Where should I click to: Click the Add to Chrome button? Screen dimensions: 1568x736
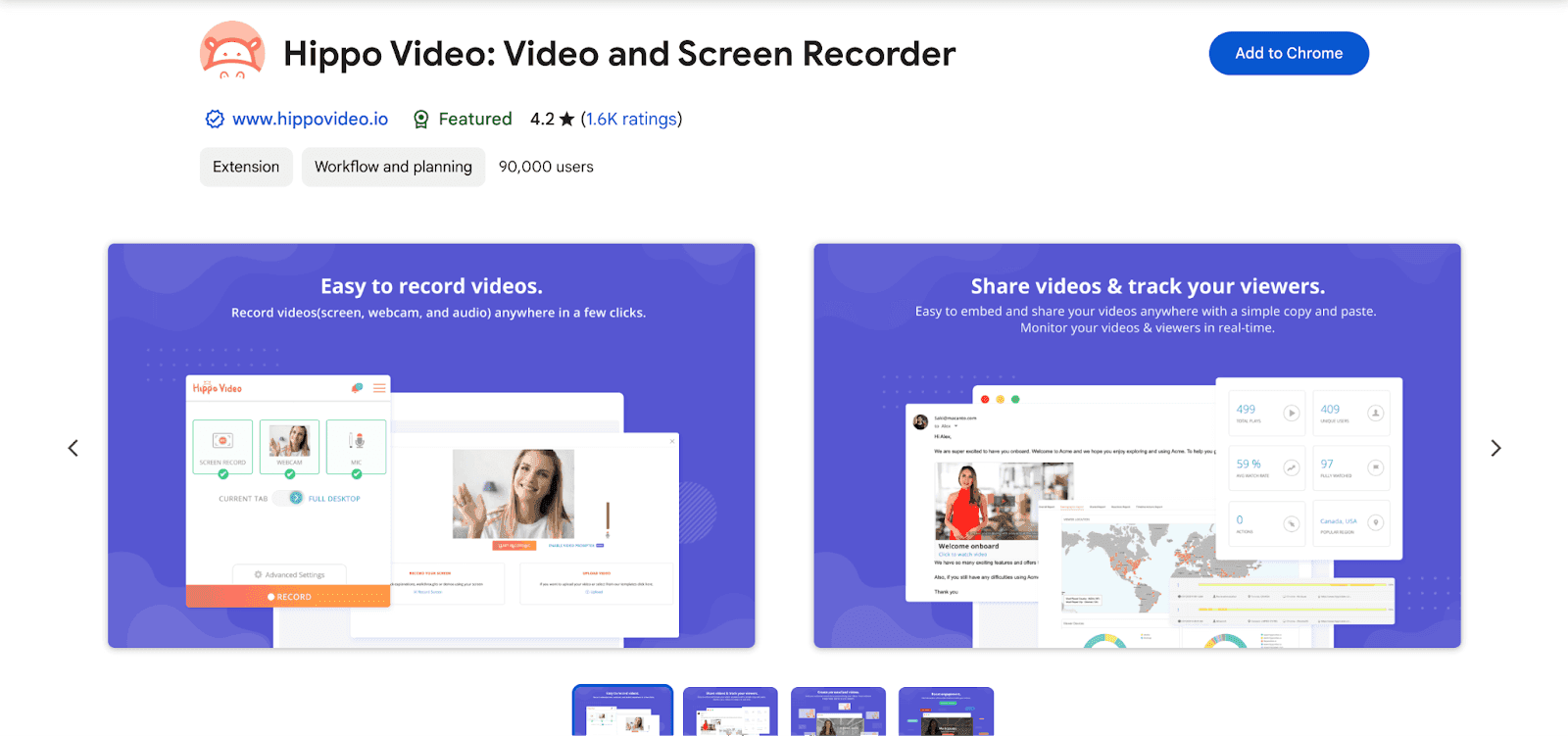[1289, 53]
